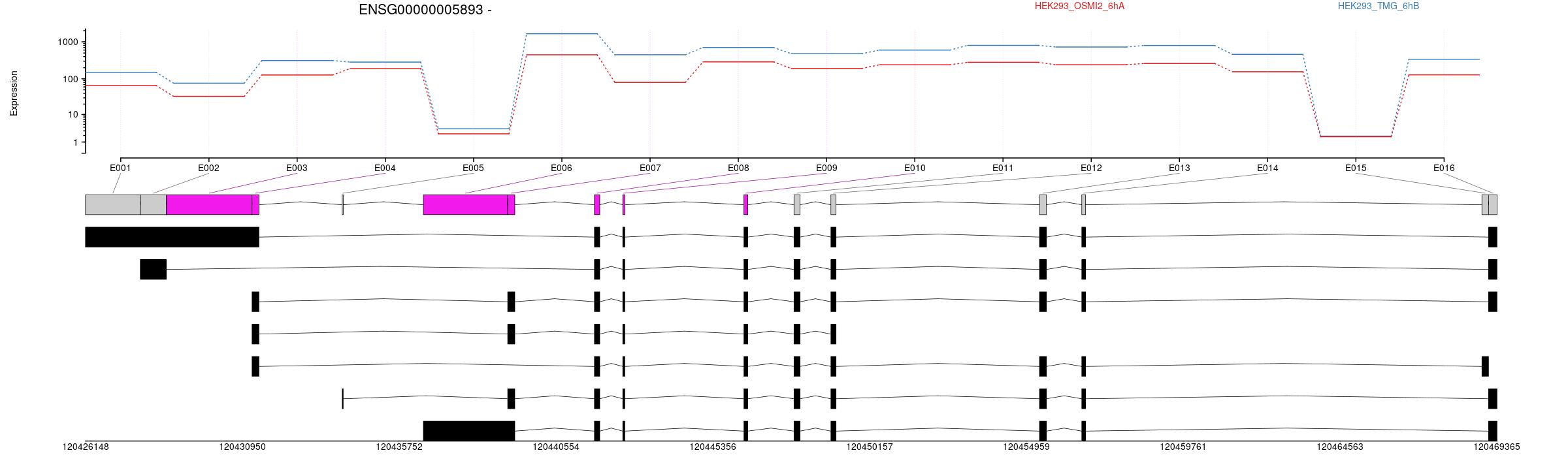Select the HEK293_TMG_6hB legend label
1568x457 pixels.
(x=1379, y=6)
